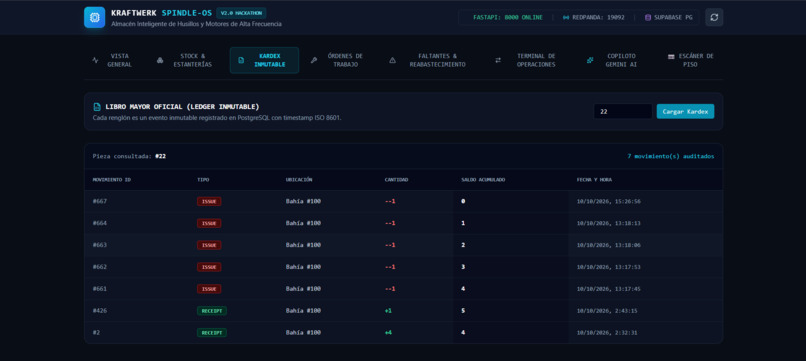Open the Vista General tab
806x361 pixels.
(113, 60)
